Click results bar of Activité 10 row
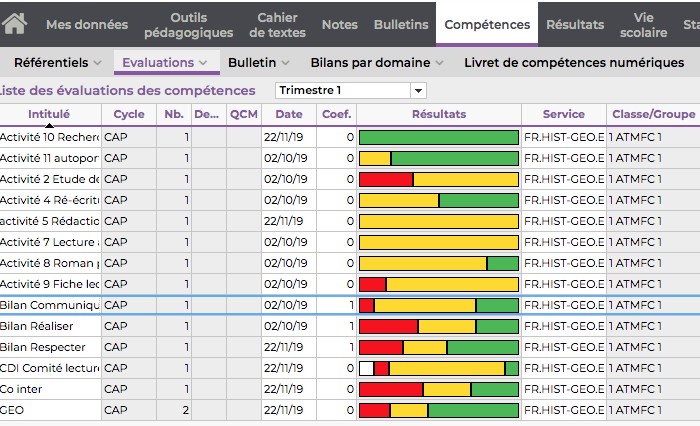 [x=438, y=137]
